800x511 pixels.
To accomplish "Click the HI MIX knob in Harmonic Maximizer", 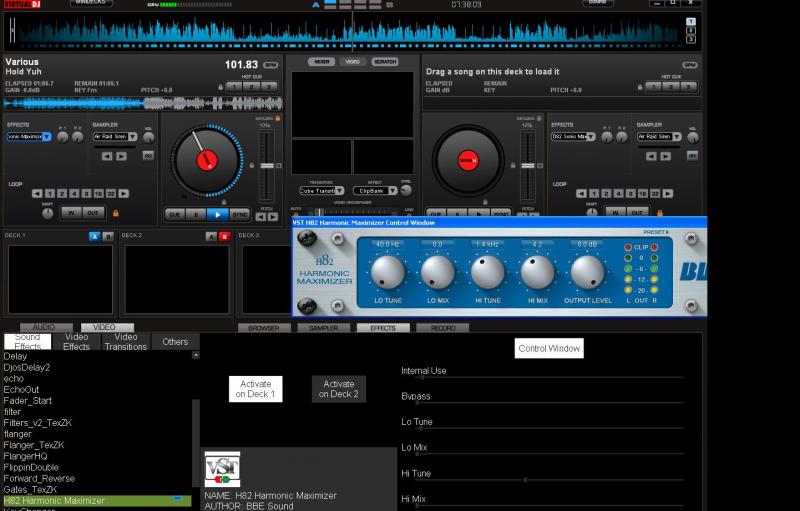I will tap(537, 272).
